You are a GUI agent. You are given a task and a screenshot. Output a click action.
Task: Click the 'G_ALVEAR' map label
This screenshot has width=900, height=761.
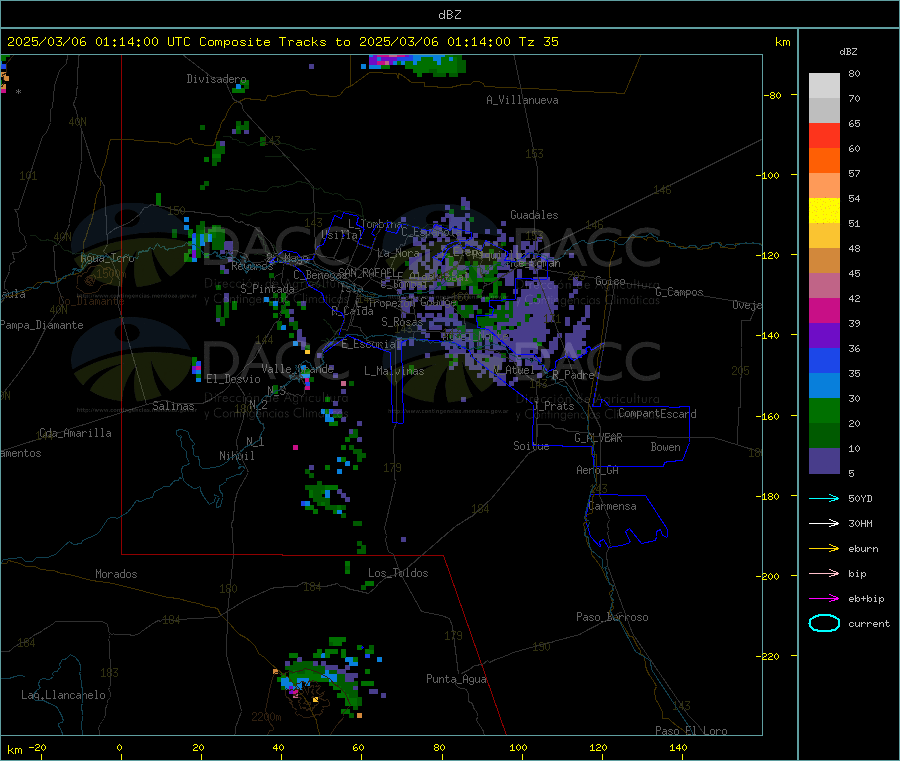[599, 438]
